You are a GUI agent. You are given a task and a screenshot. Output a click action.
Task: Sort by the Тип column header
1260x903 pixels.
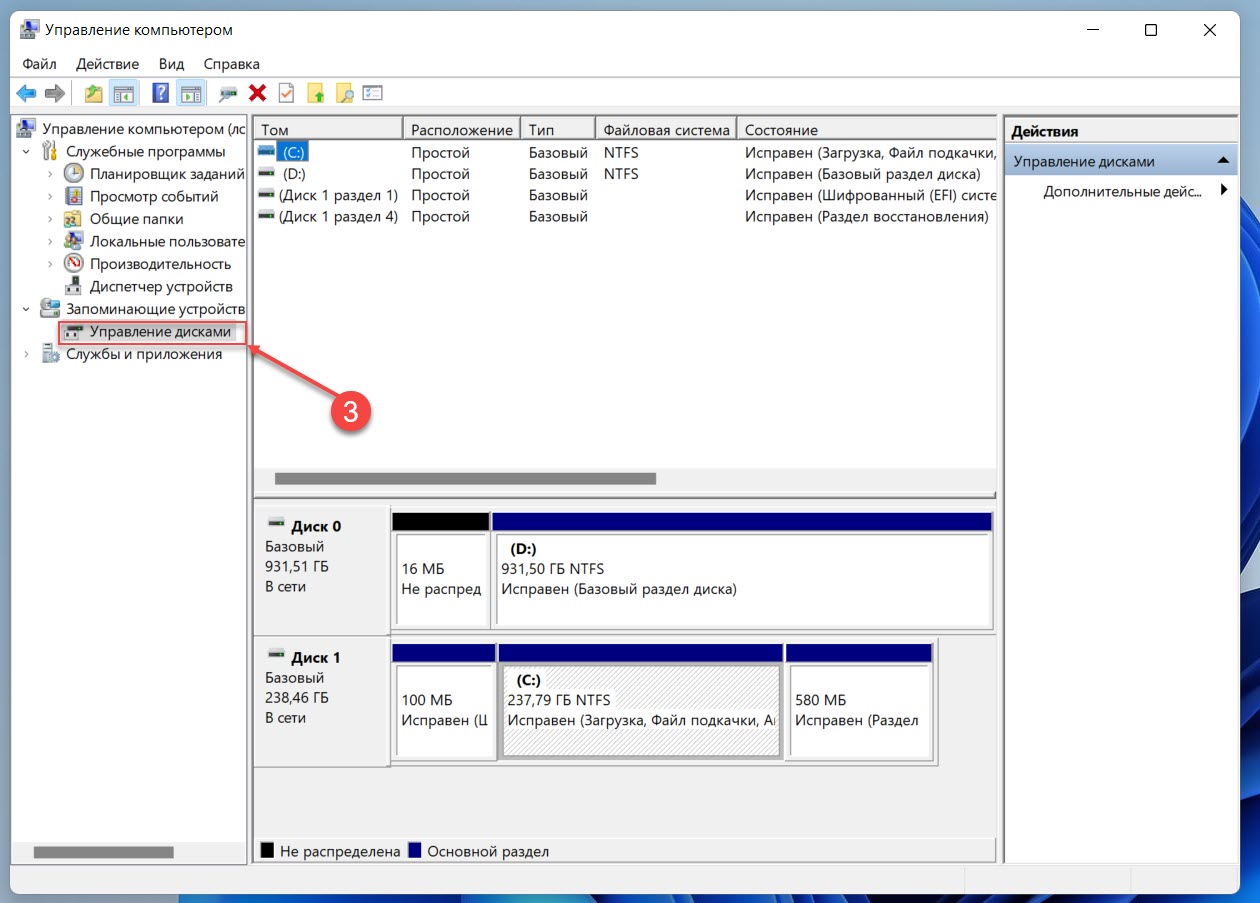tap(558, 129)
